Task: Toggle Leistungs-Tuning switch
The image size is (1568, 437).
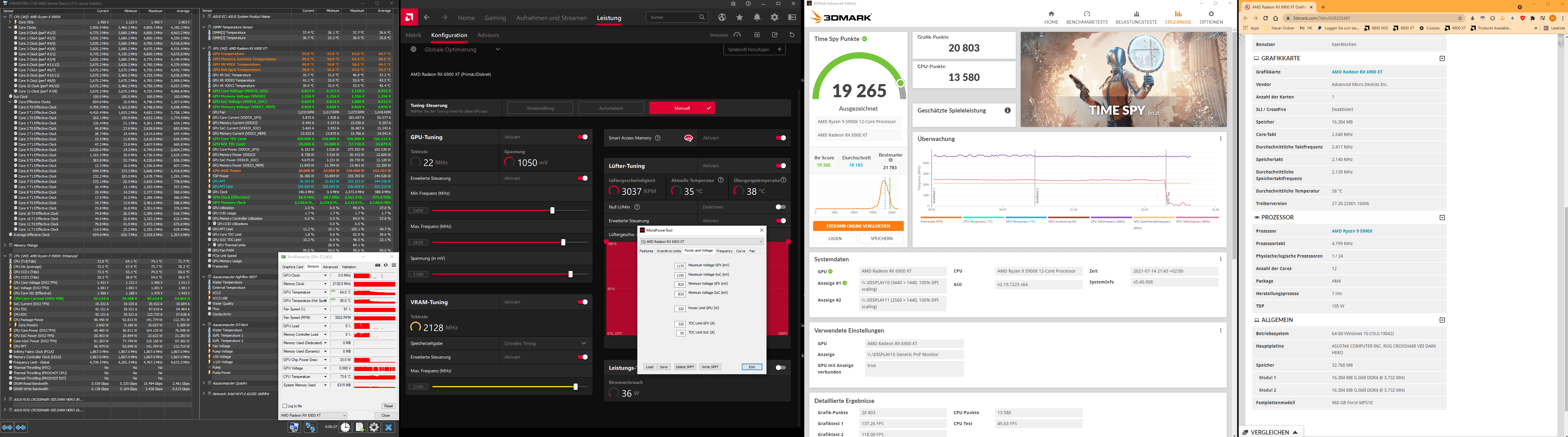Action: point(781,368)
